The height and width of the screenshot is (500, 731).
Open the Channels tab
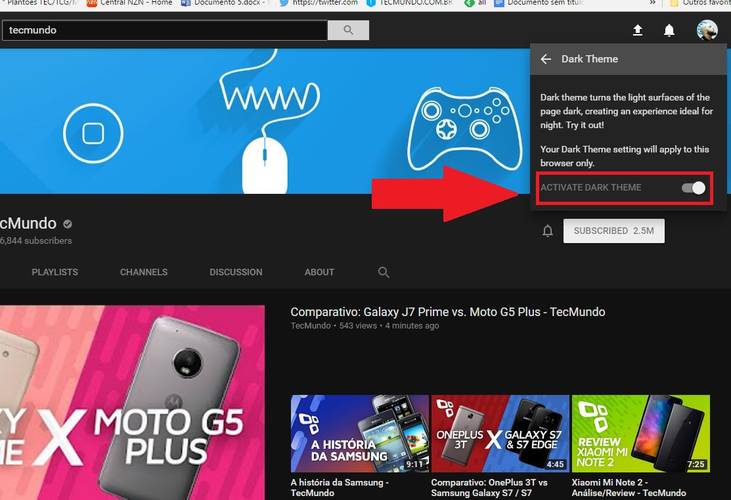(144, 272)
